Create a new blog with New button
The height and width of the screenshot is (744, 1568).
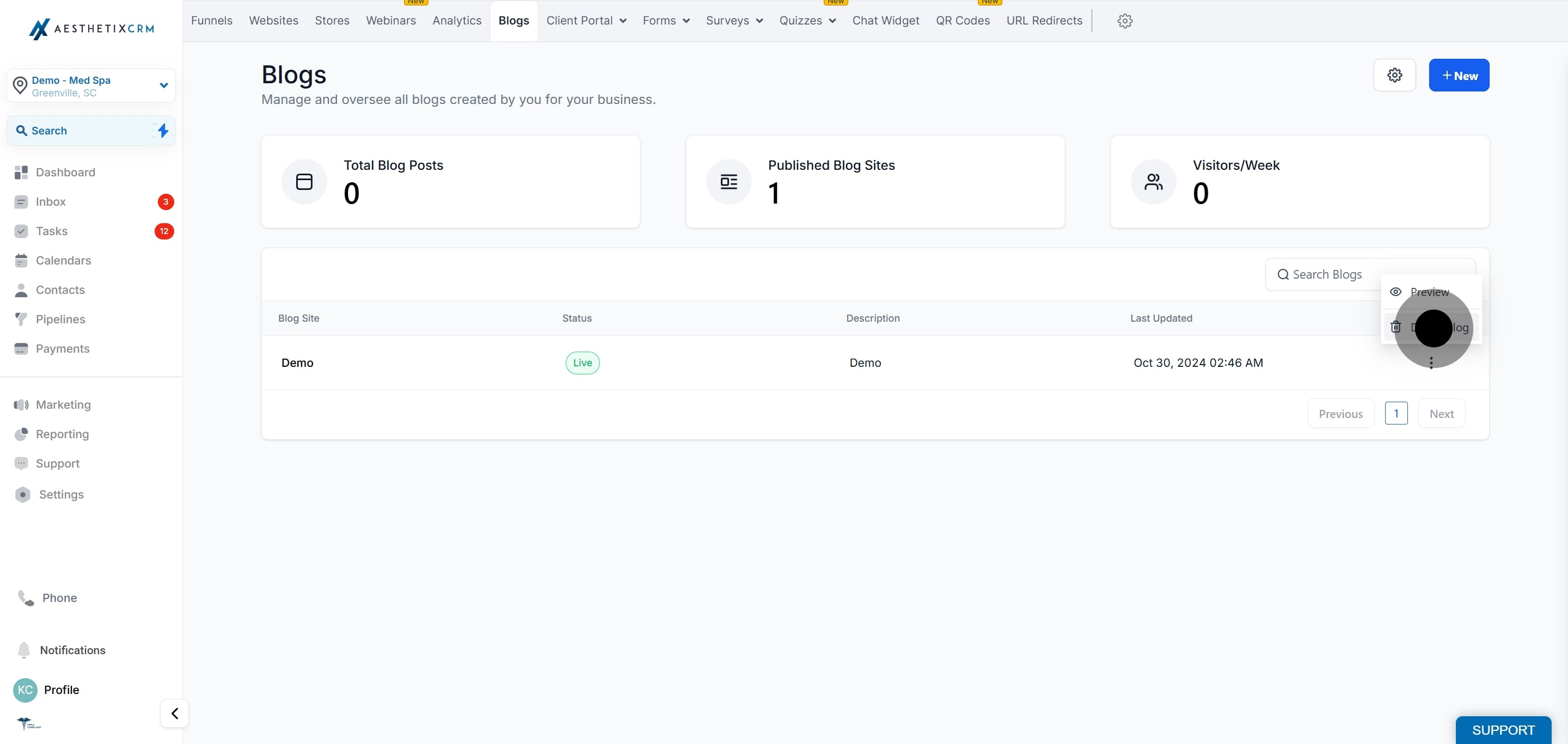click(1459, 76)
